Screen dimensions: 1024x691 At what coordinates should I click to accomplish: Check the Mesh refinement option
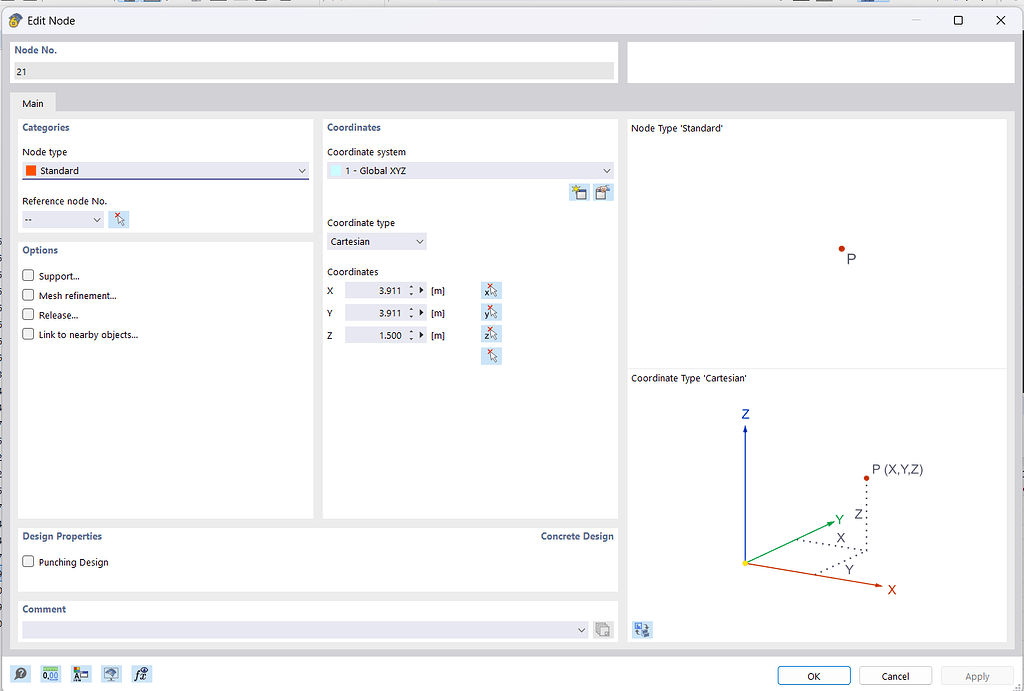28,295
